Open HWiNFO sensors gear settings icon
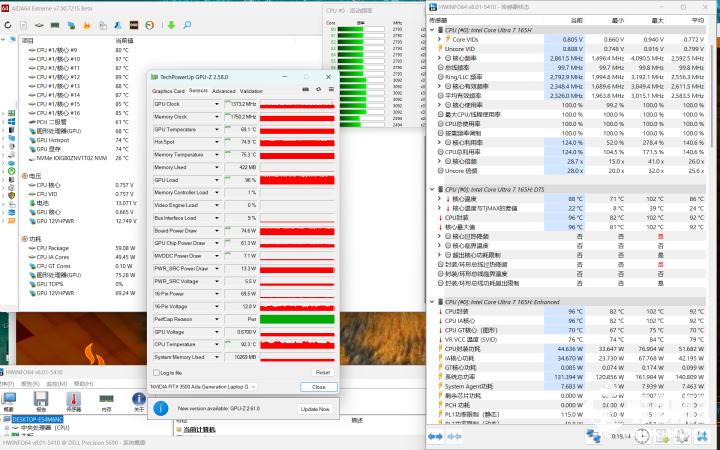 [x=682, y=436]
